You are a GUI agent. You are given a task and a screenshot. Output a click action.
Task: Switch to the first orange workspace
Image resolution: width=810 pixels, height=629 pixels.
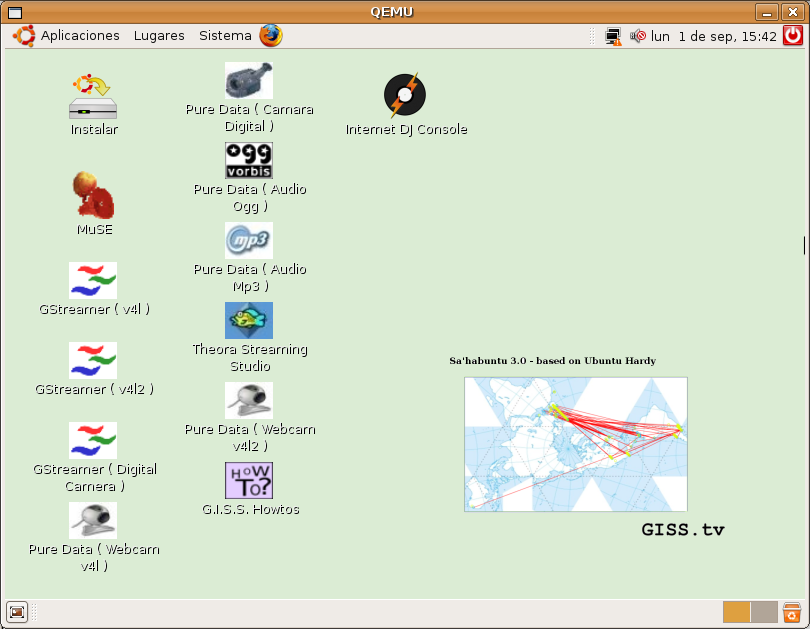pyautogui.click(x=737, y=612)
